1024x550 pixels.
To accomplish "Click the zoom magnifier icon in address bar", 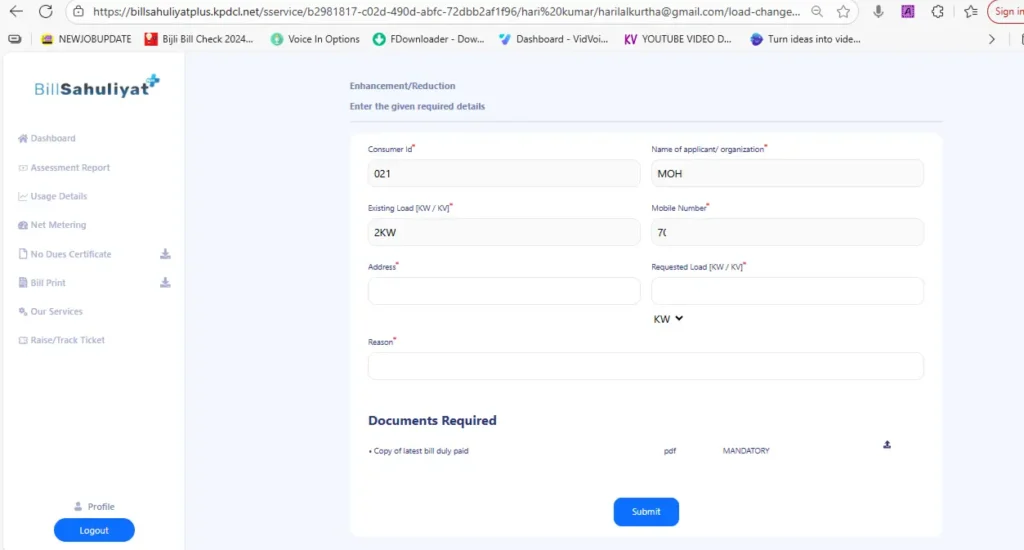I will click(817, 12).
